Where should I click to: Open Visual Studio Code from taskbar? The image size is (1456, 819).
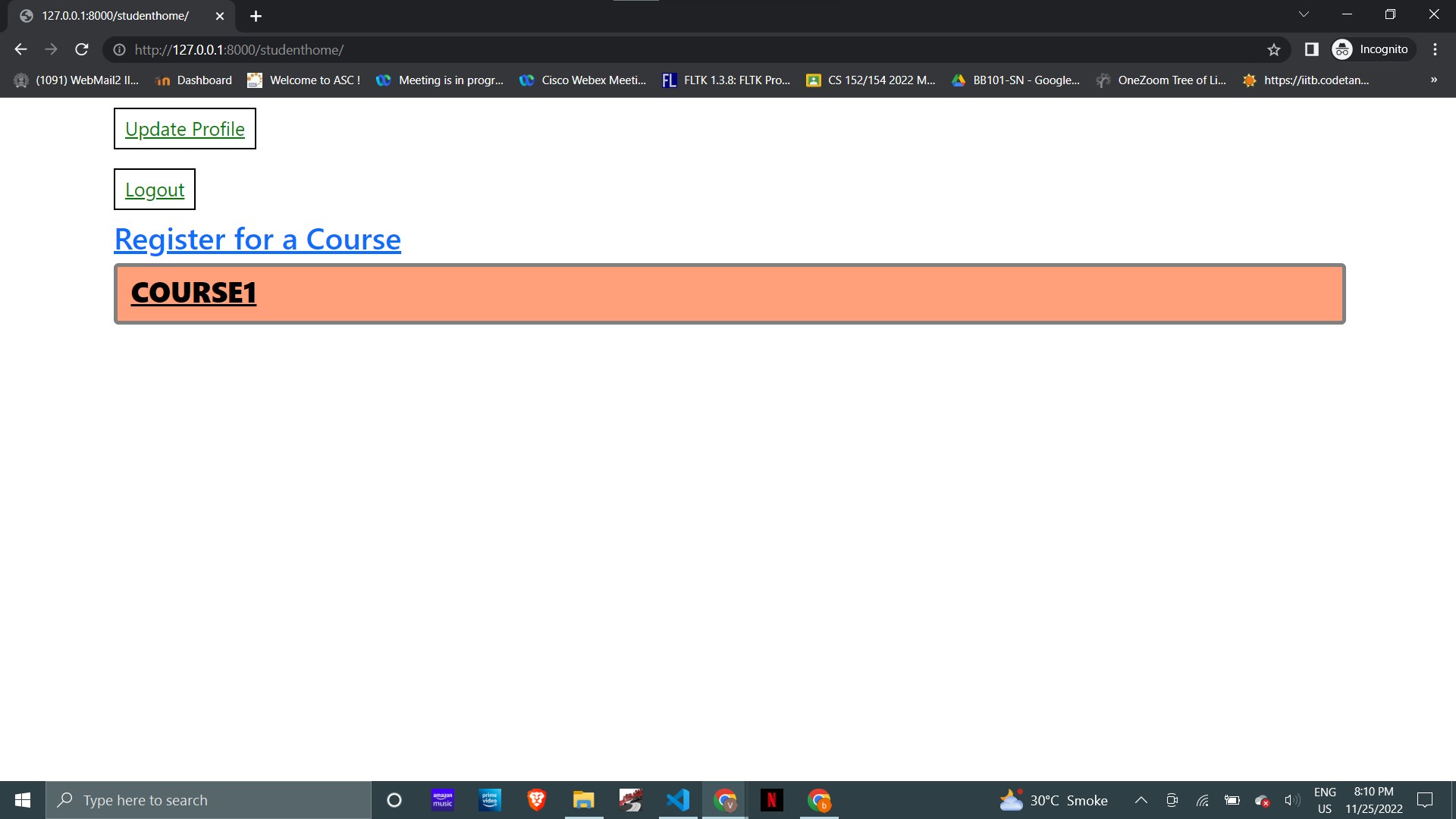tap(678, 800)
